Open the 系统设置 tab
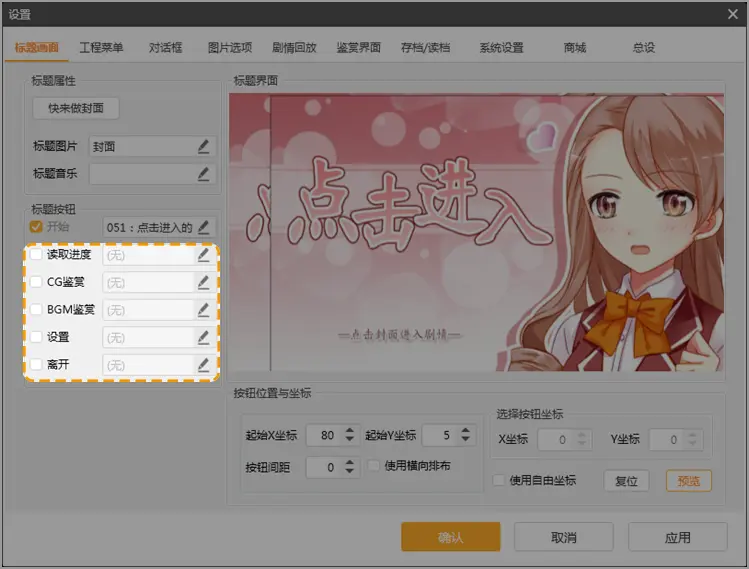 coord(501,47)
